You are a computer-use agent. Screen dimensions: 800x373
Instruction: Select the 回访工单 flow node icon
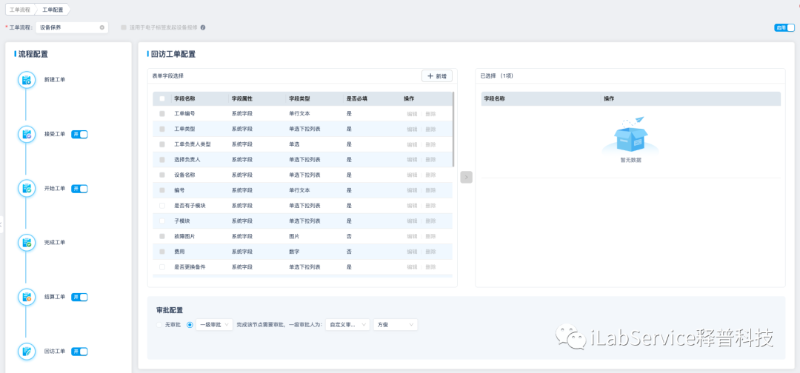(27, 351)
